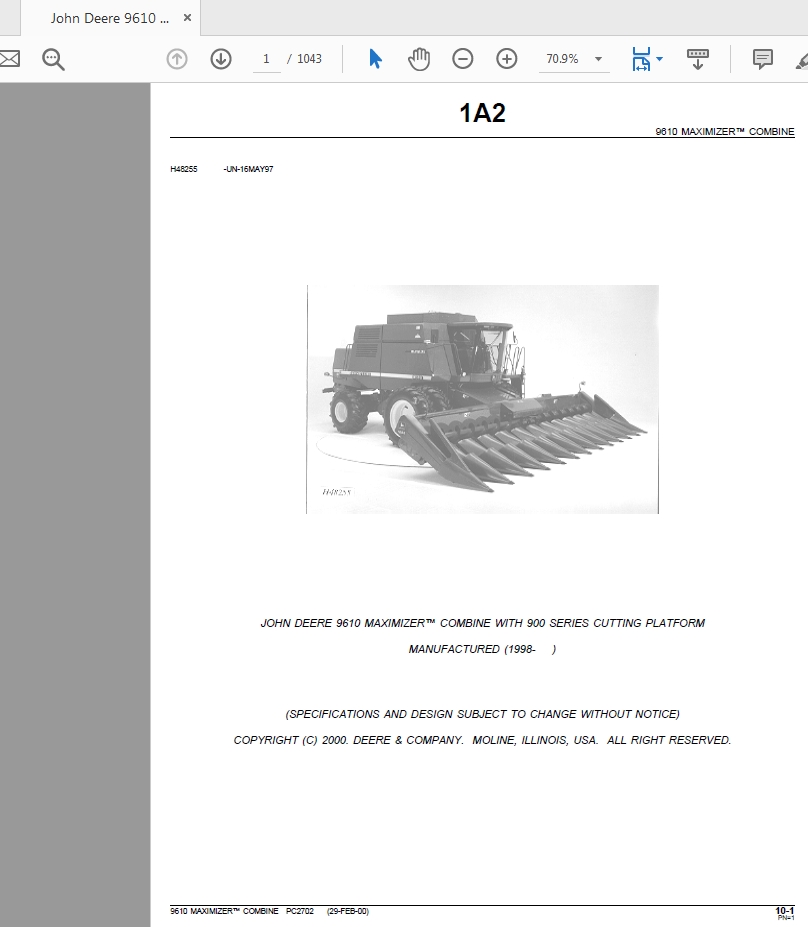The image size is (808, 927).
Task: Click the 10-1 page label in footer
Action: point(784,910)
